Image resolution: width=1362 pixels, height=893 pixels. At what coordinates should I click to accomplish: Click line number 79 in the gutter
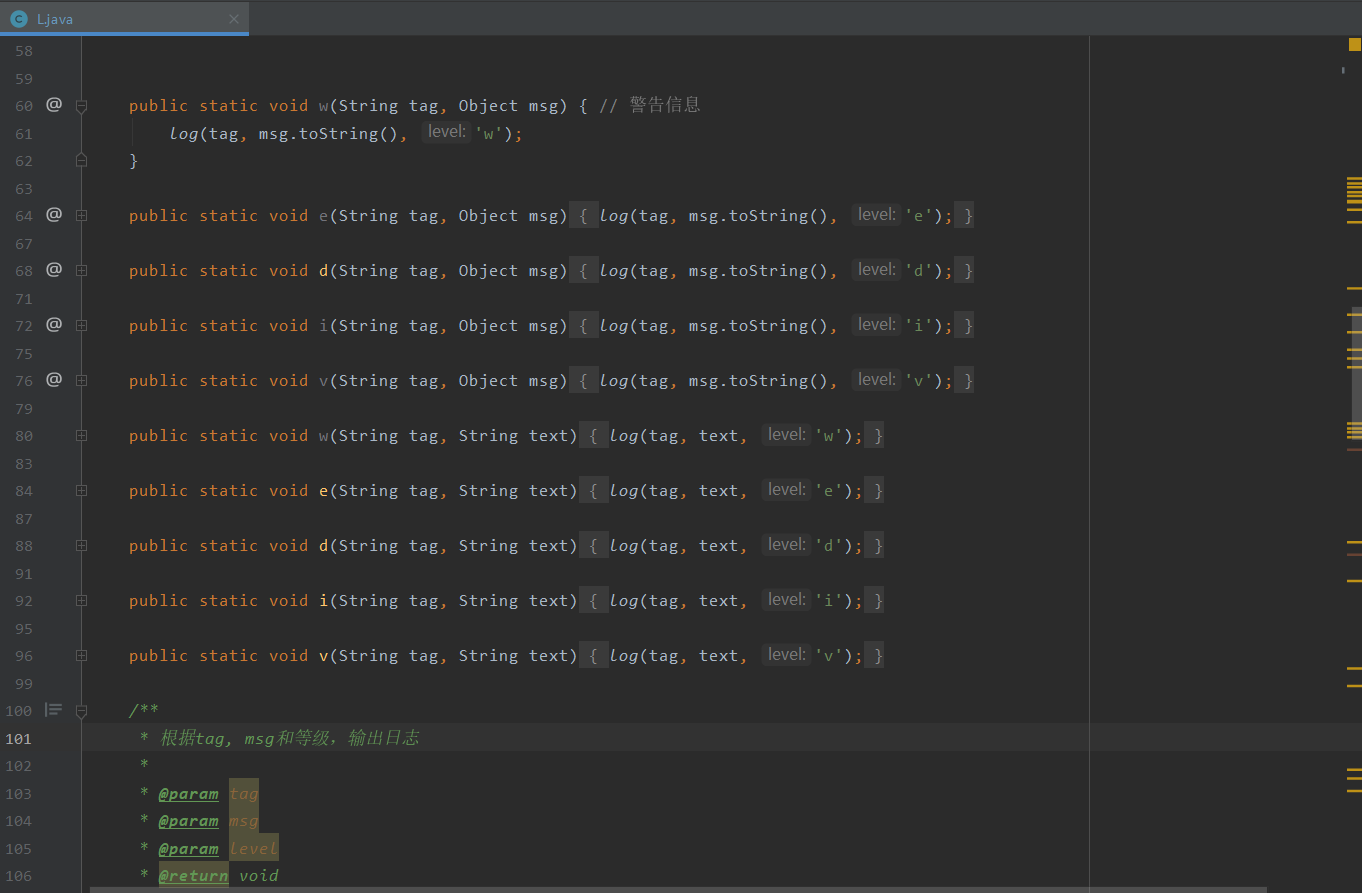24,408
